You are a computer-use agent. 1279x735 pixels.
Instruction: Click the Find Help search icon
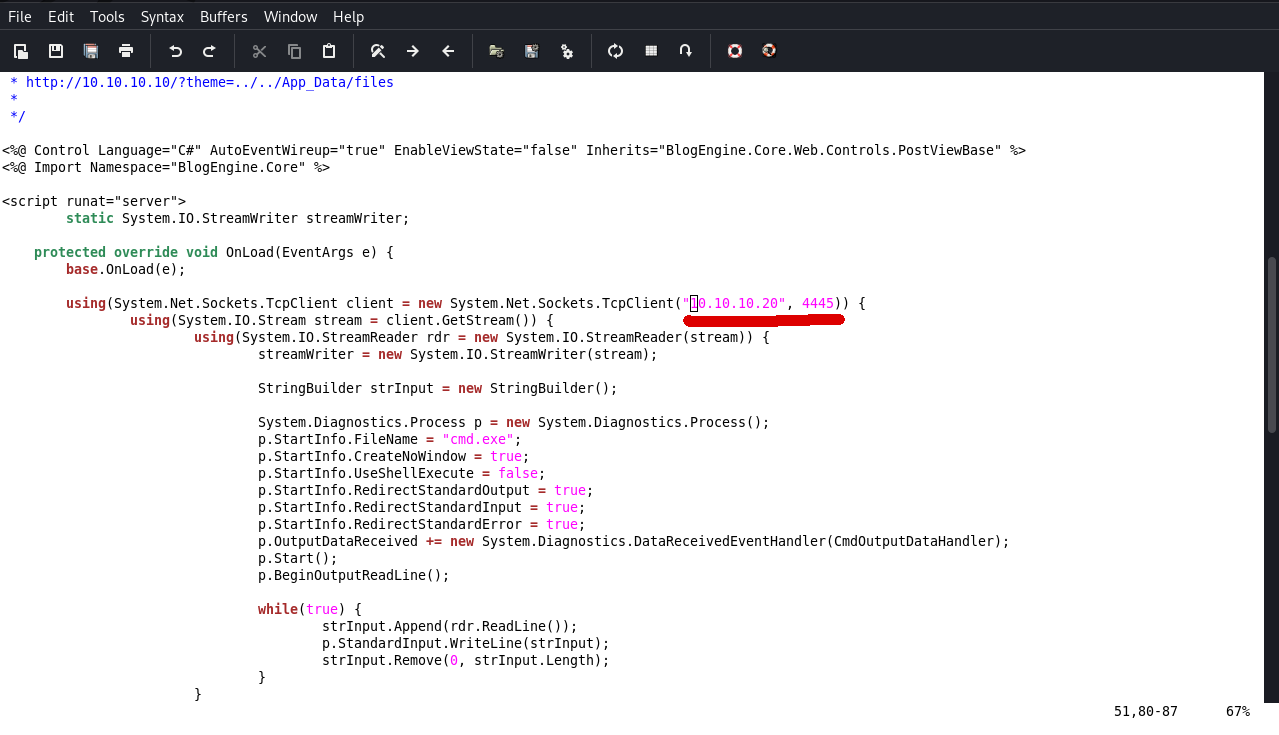pos(769,51)
